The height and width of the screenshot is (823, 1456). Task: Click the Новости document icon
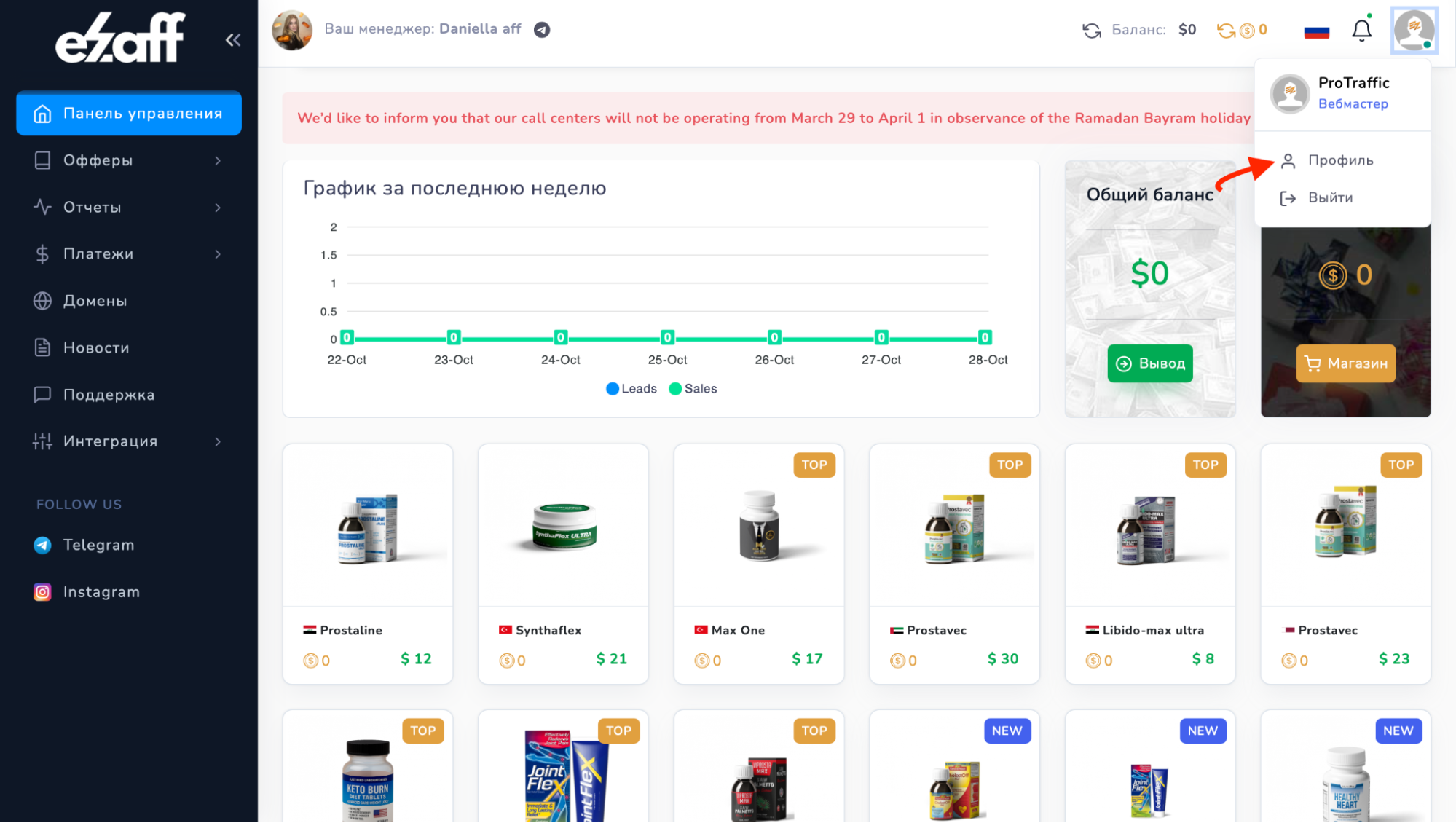pos(42,347)
